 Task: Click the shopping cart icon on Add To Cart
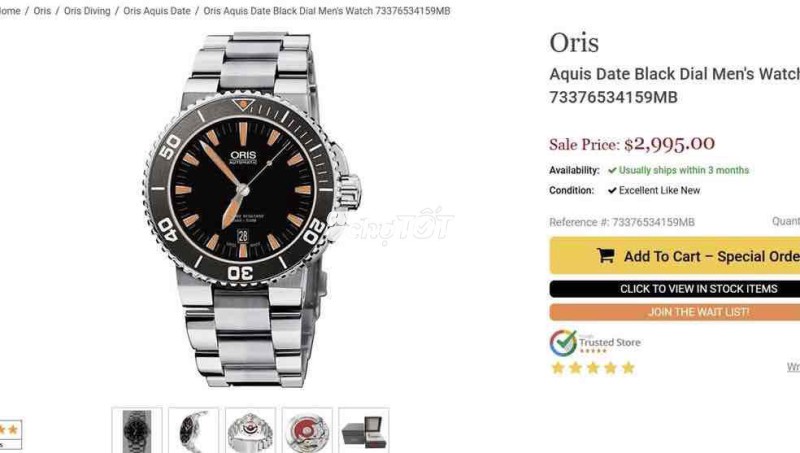coord(606,255)
